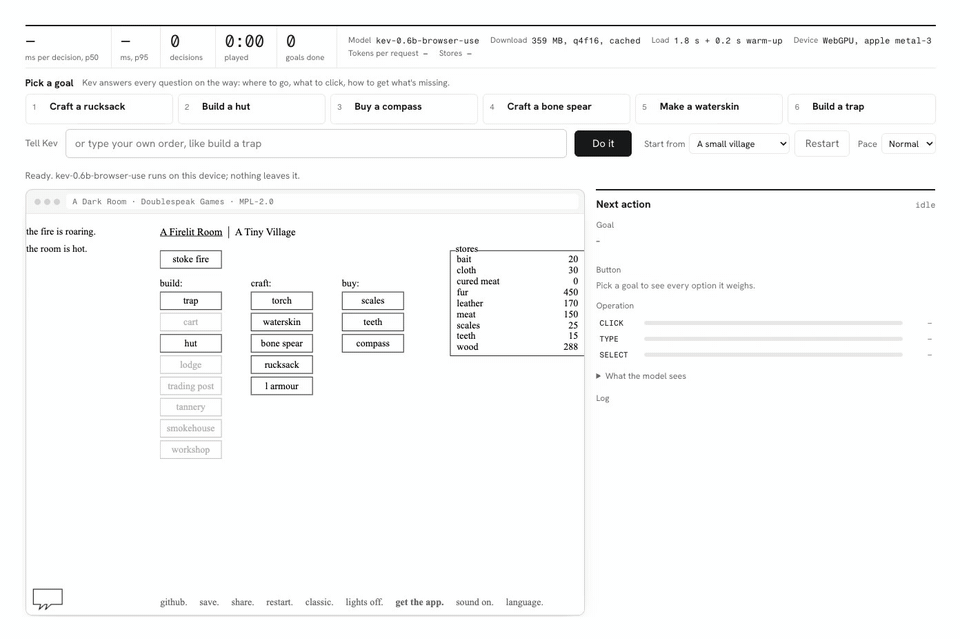The height and width of the screenshot is (639, 960).
Task: Buy teeth
Action: (373, 322)
